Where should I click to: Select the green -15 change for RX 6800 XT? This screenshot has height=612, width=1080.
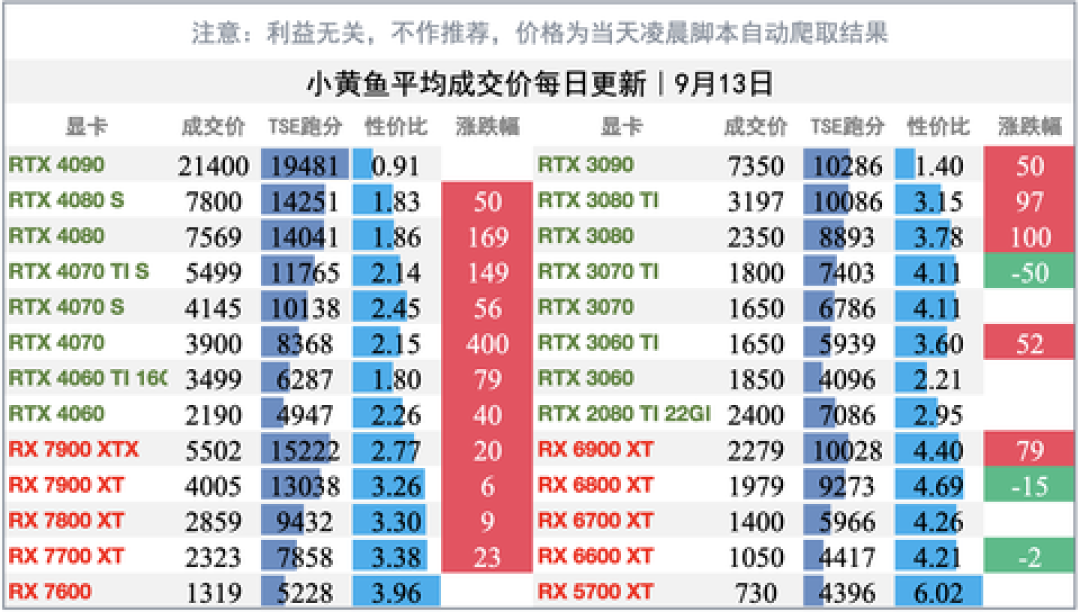point(1029,486)
